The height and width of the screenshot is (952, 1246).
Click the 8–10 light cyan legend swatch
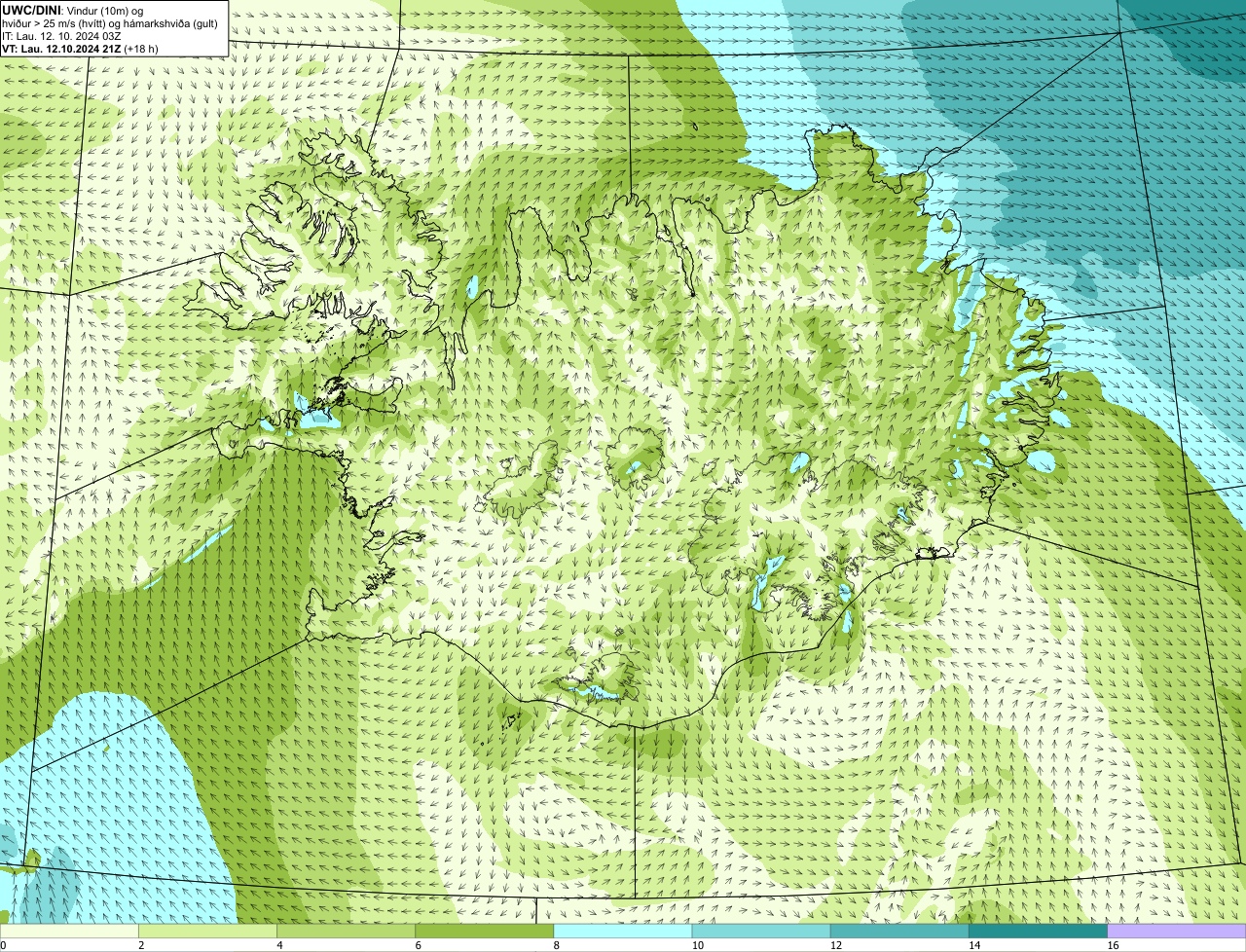click(623, 932)
